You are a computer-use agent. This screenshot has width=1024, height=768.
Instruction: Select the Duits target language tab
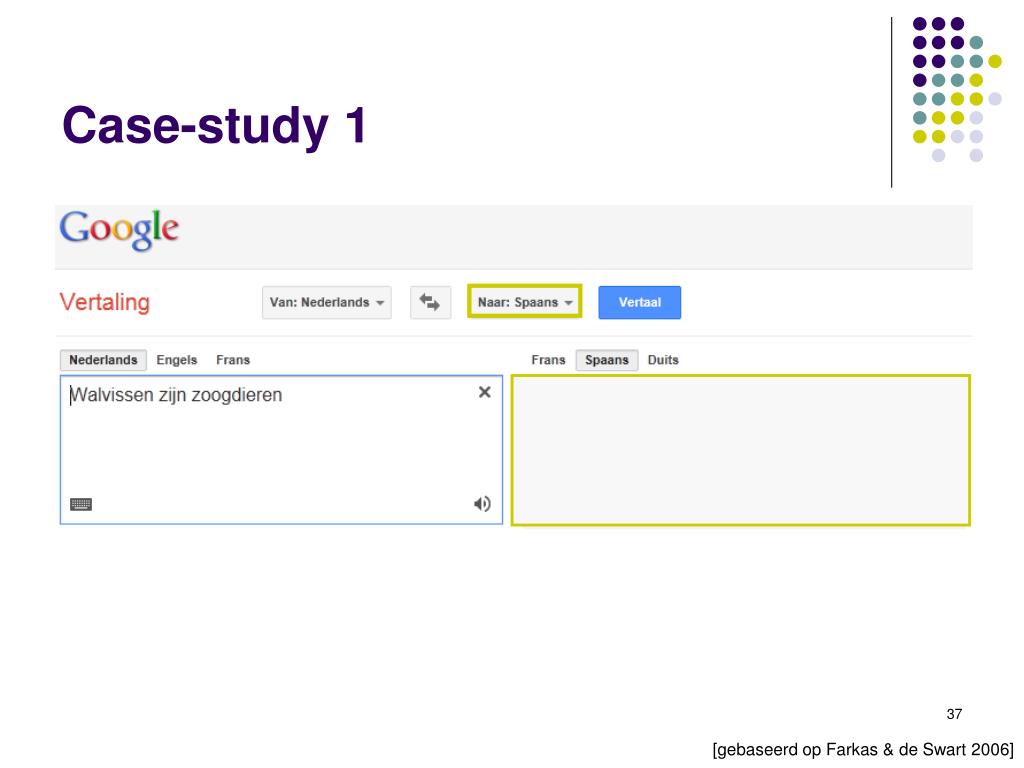[663, 360]
